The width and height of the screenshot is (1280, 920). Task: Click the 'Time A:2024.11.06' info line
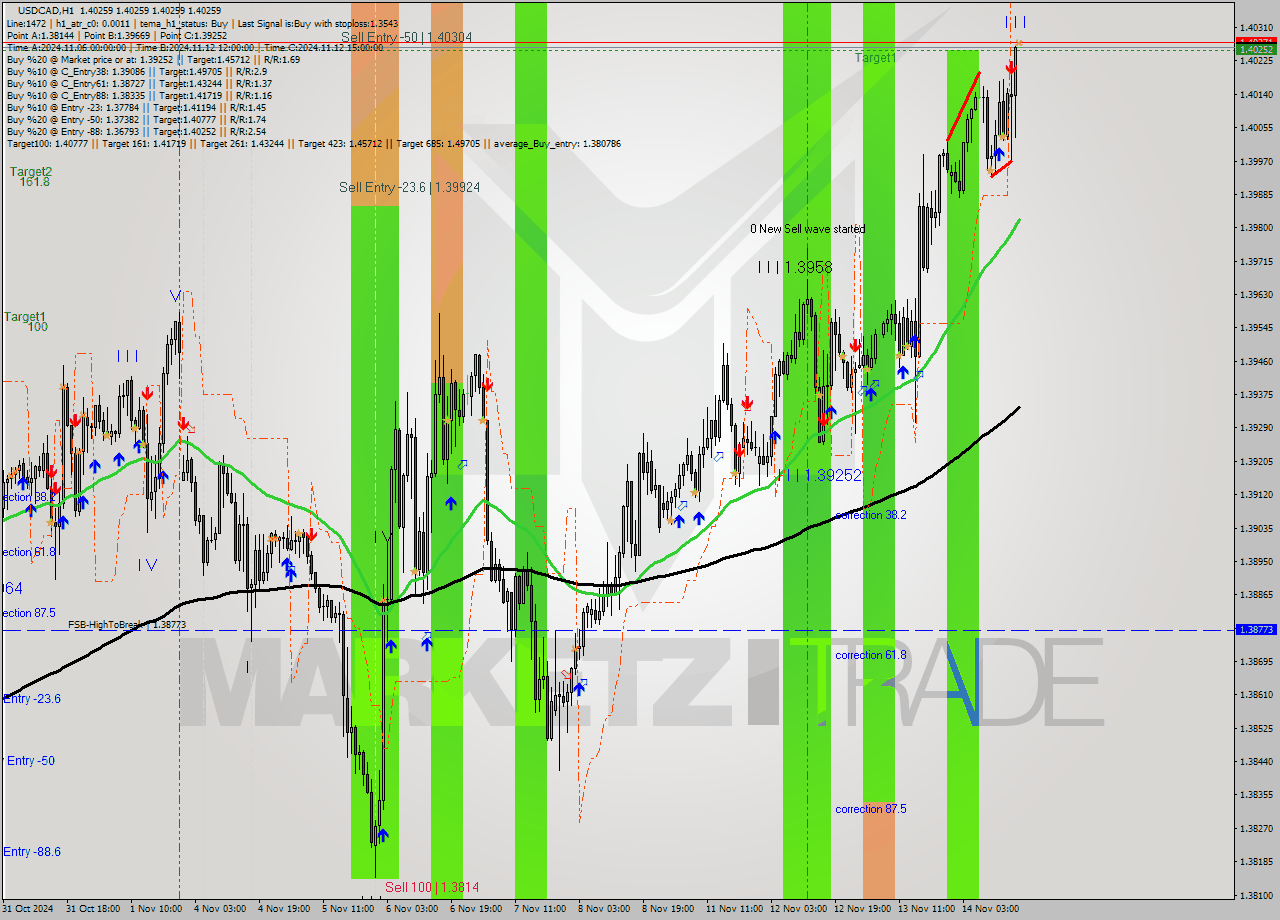tap(195, 47)
